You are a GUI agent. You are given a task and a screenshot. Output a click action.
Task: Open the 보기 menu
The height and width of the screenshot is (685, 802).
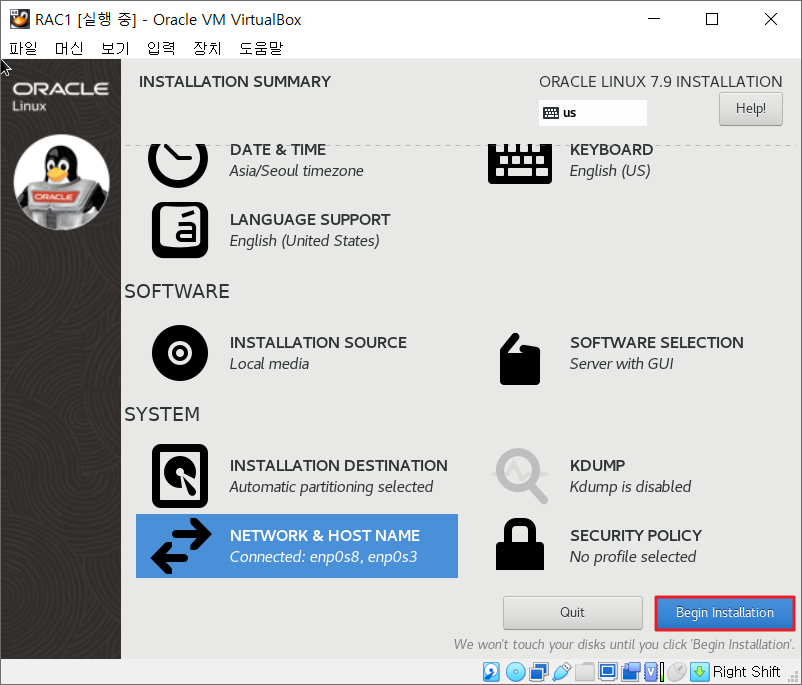pos(115,48)
